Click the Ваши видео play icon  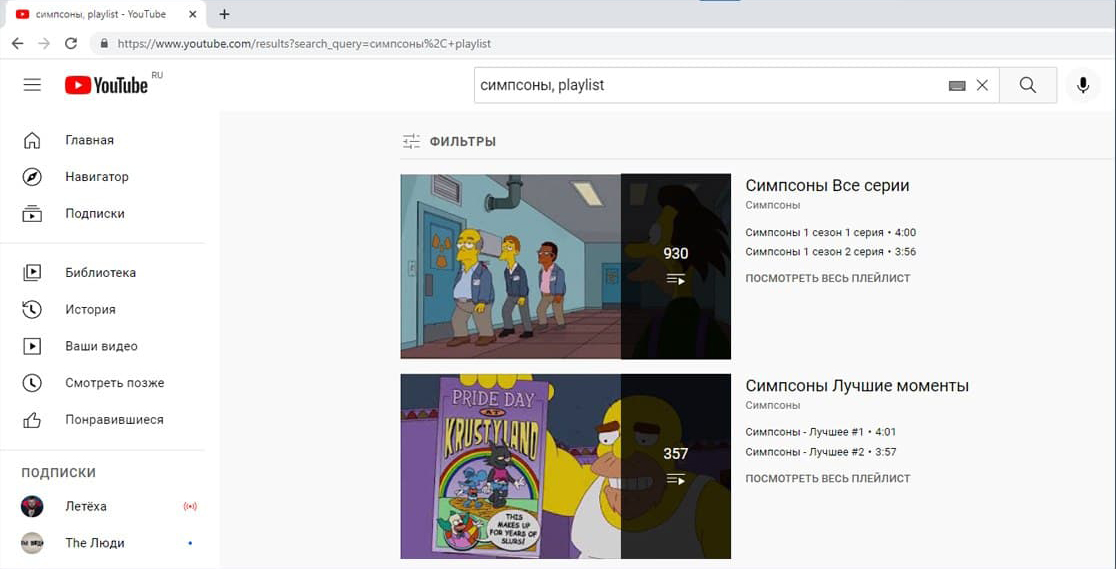(32, 346)
